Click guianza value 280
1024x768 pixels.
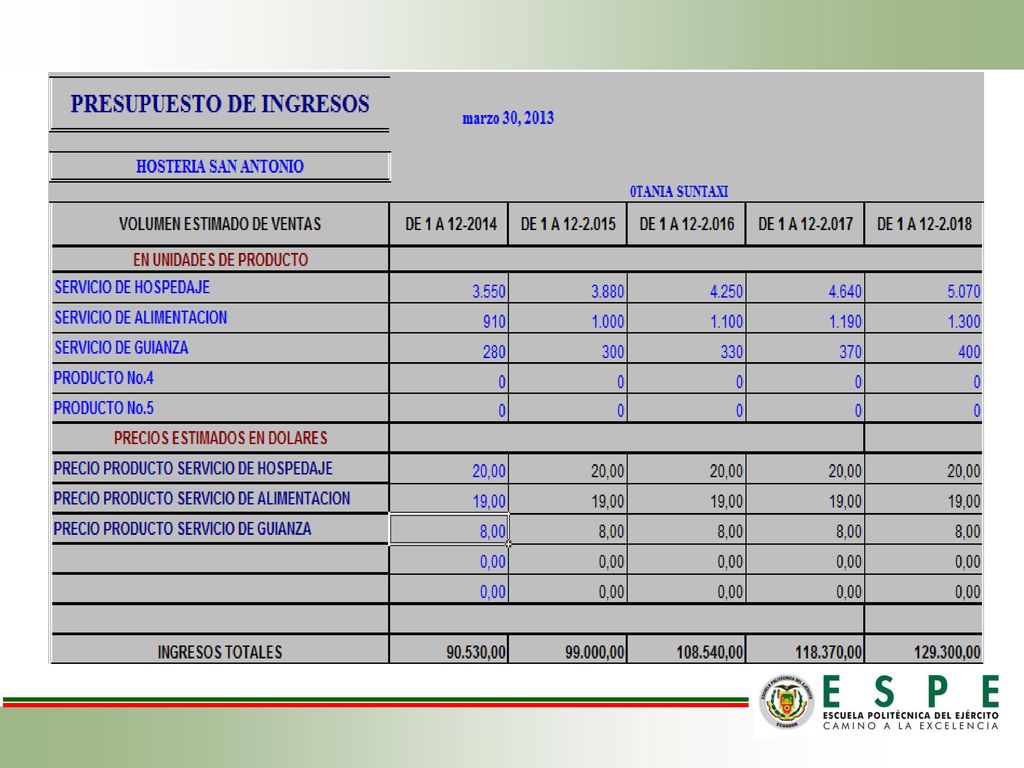[494, 352]
